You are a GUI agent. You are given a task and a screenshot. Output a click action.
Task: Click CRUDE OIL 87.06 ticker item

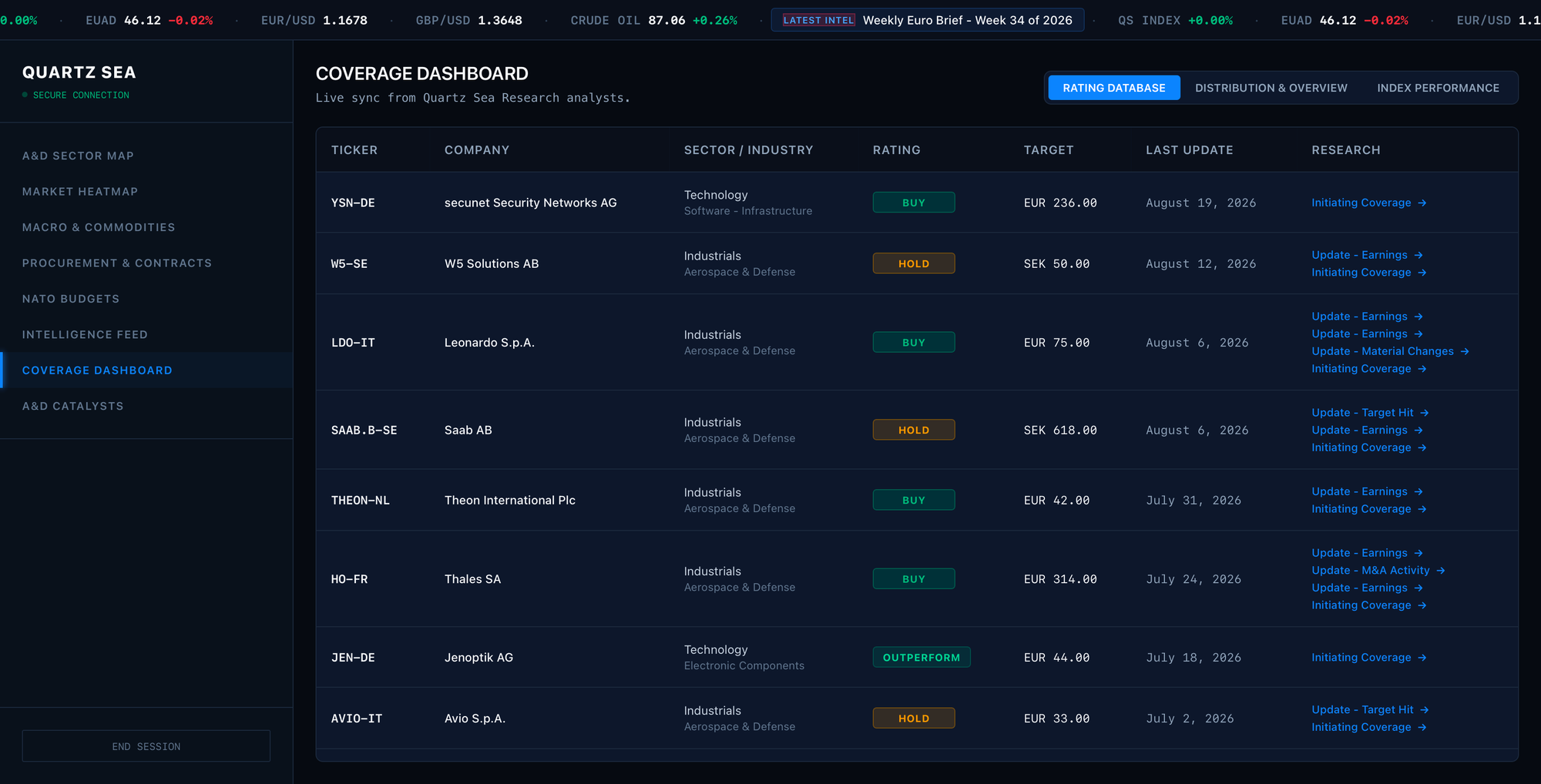(653, 20)
